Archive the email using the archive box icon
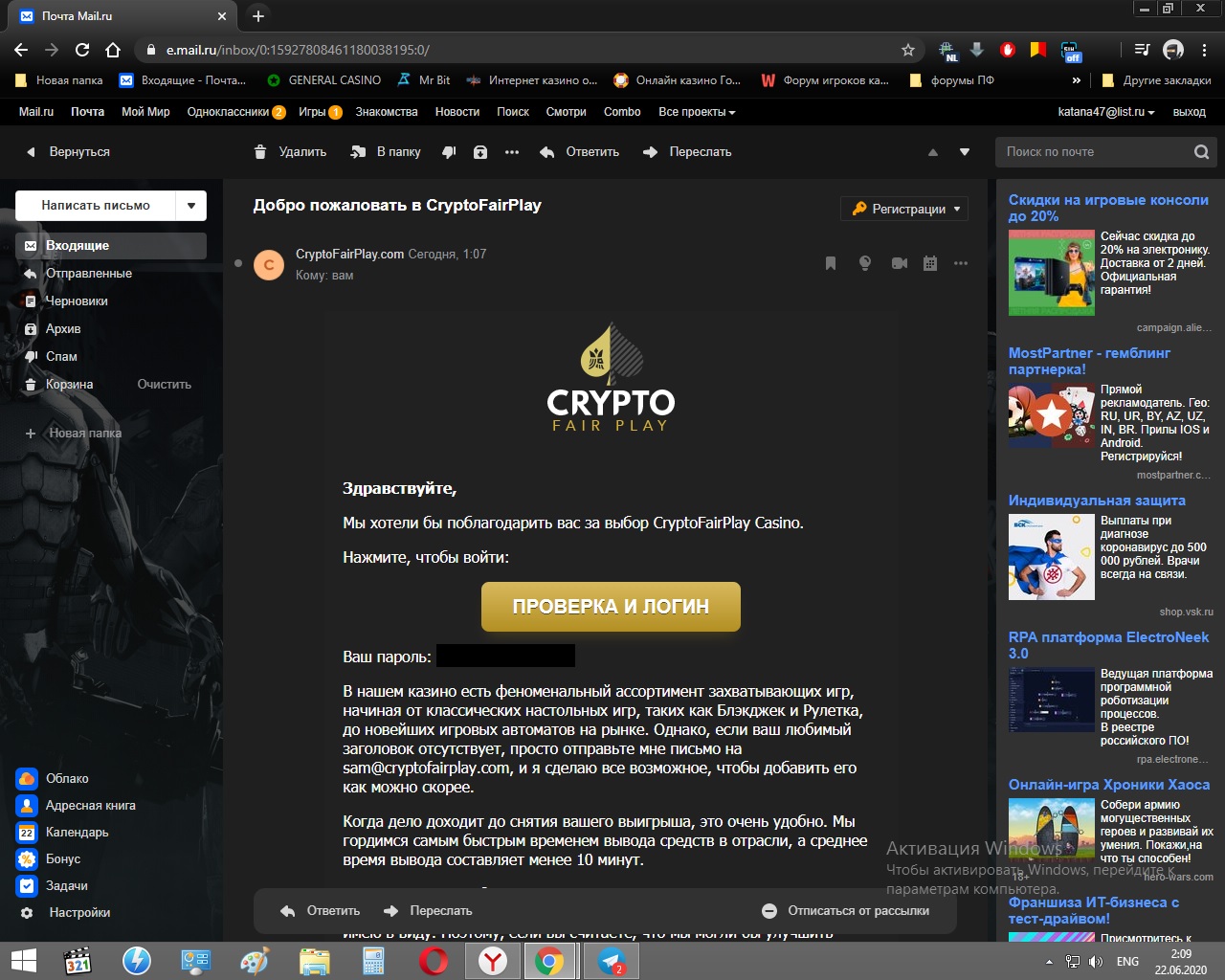 point(480,152)
